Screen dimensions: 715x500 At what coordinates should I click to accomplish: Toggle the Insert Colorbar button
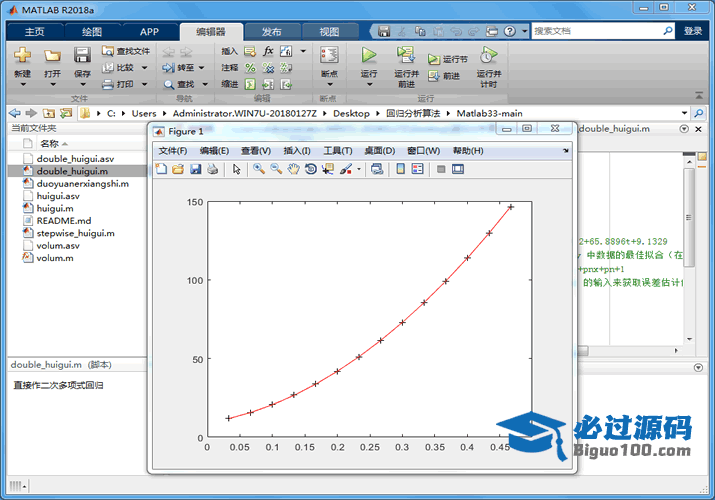401,169
